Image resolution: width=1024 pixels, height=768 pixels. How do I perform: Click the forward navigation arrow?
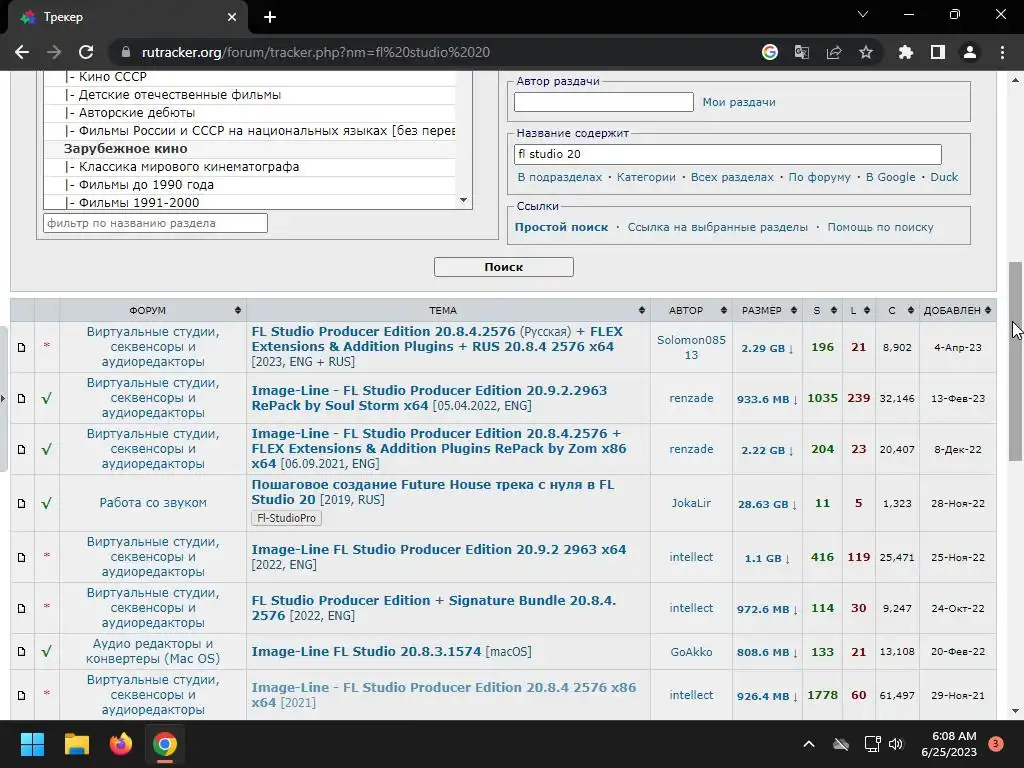pyautogui.click(x=54, y=52)
